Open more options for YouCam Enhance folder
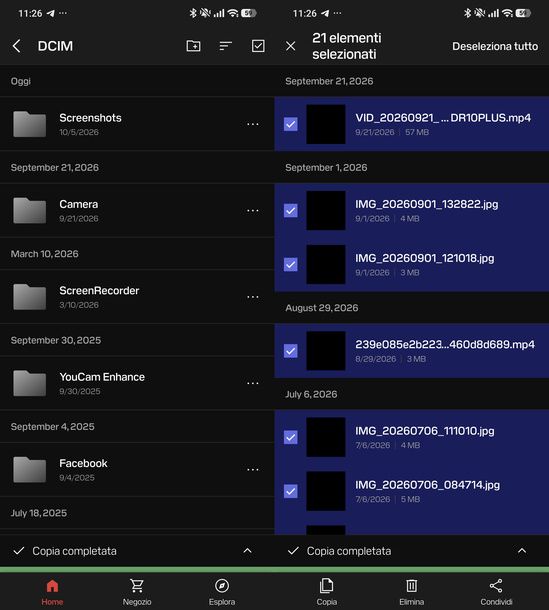Screen dimensions: 549x610 coord(253,383)
